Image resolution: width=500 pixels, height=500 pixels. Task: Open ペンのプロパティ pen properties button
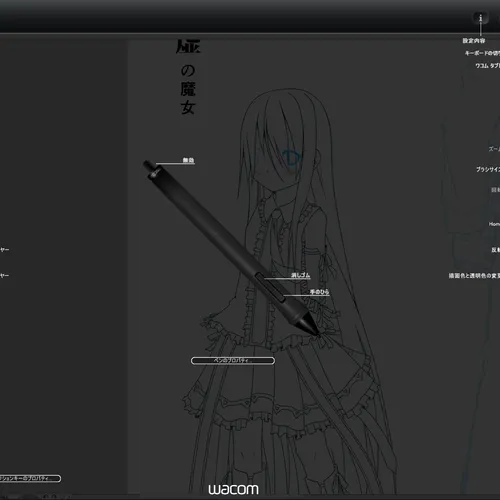pos(233,361)
